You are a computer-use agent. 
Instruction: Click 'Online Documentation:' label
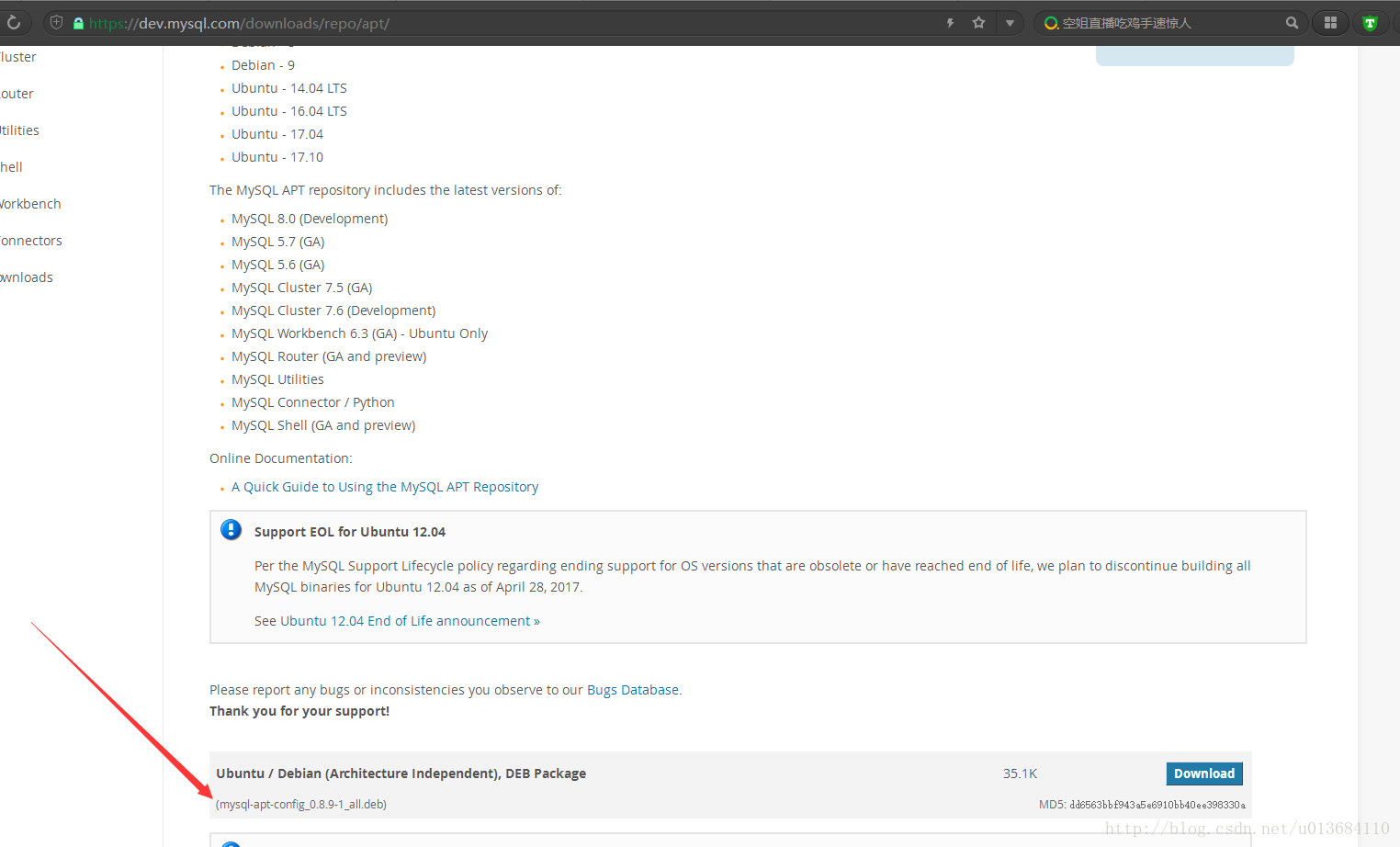coord(281,458)
